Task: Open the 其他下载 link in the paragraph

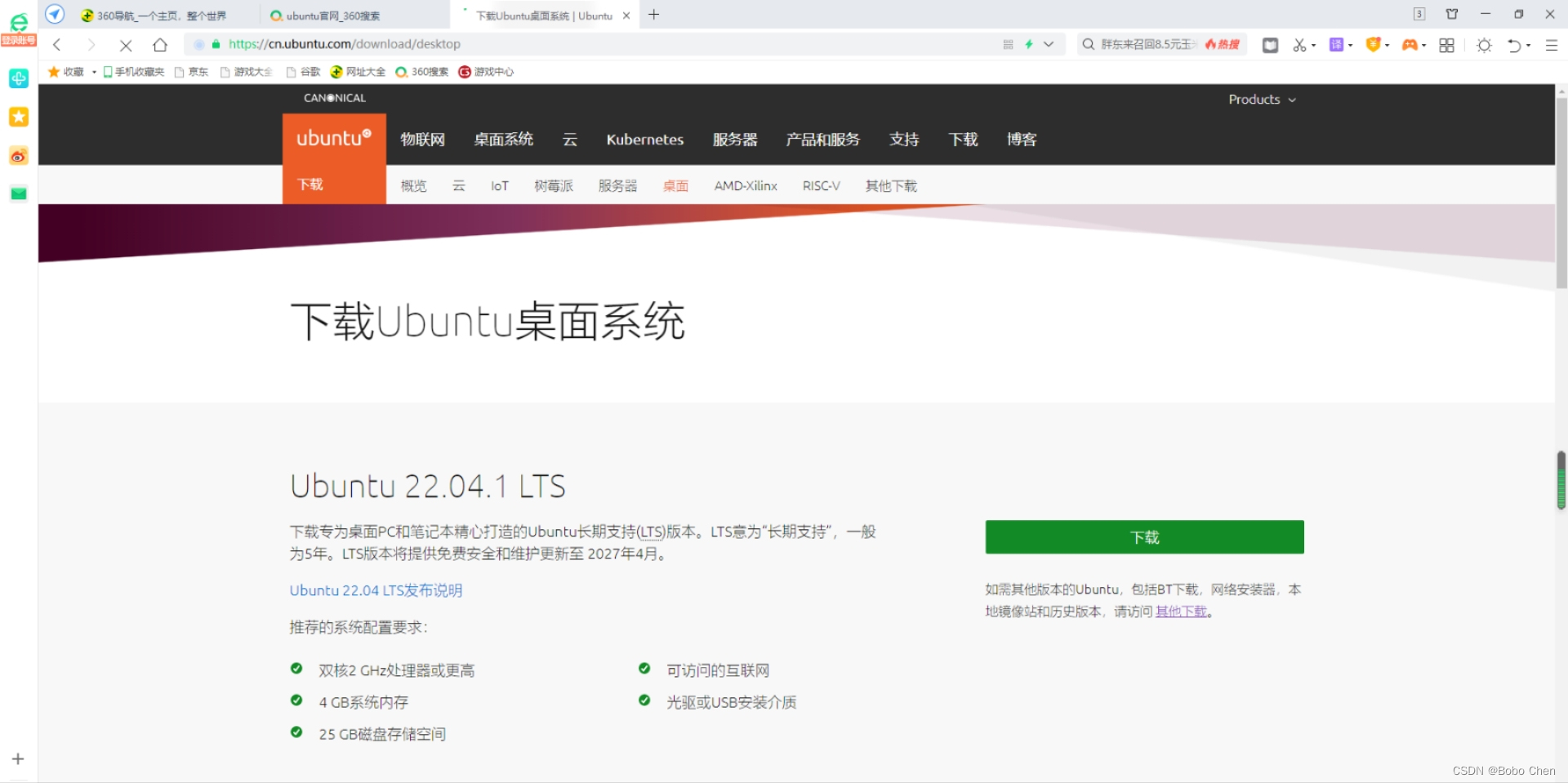Action: [1181, 612]
